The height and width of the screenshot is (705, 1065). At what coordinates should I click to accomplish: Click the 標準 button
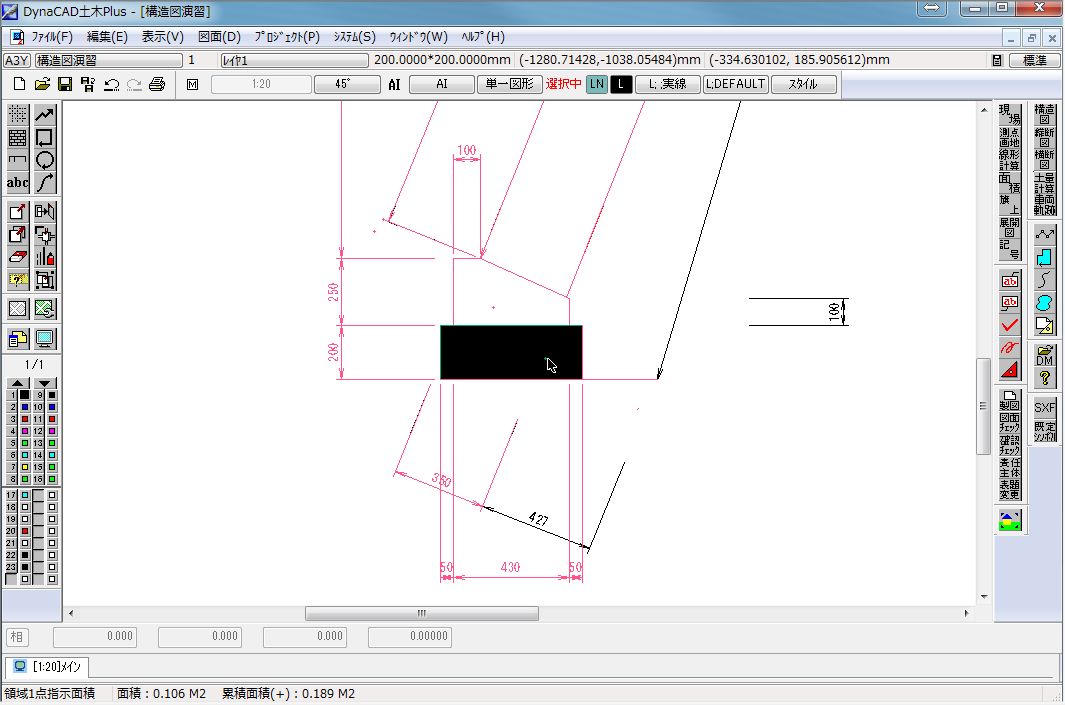coord(1034,60)
